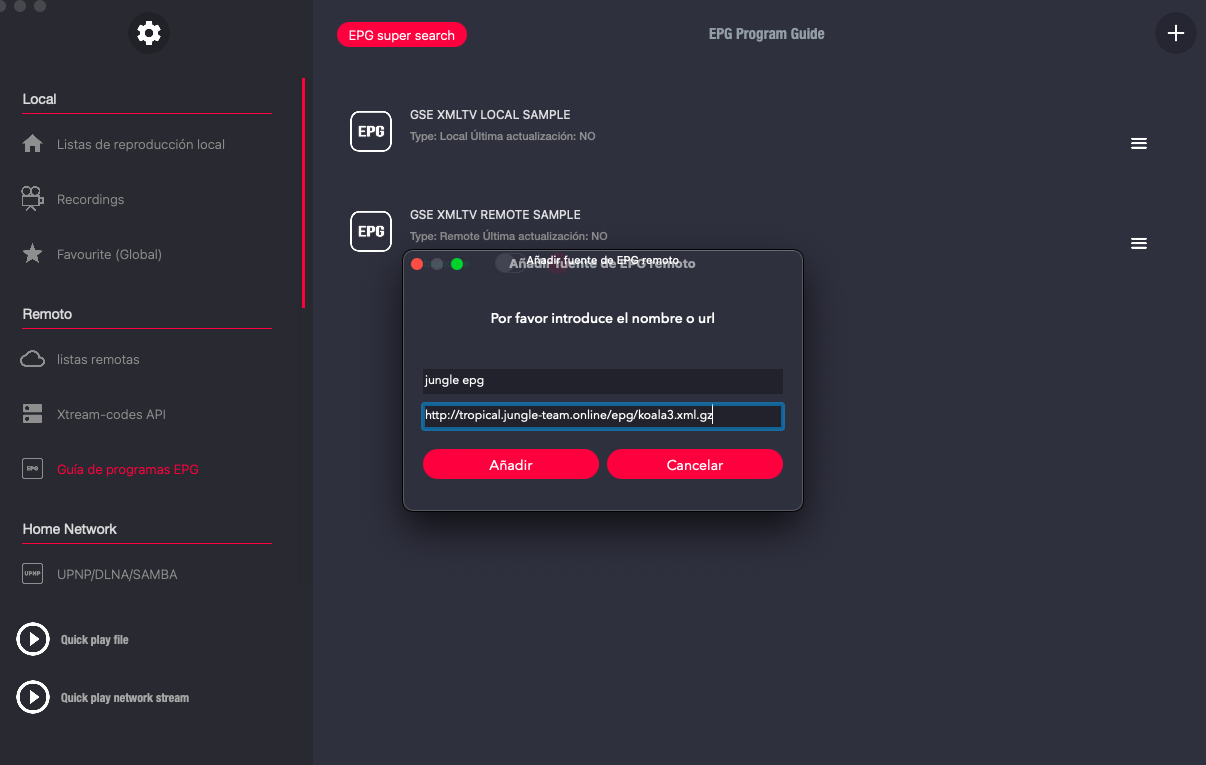
Task: Click the GSE XMLTV REMOTE SAMPLE EPG icon
Action: pyautogui.click(x=371, y=231)
